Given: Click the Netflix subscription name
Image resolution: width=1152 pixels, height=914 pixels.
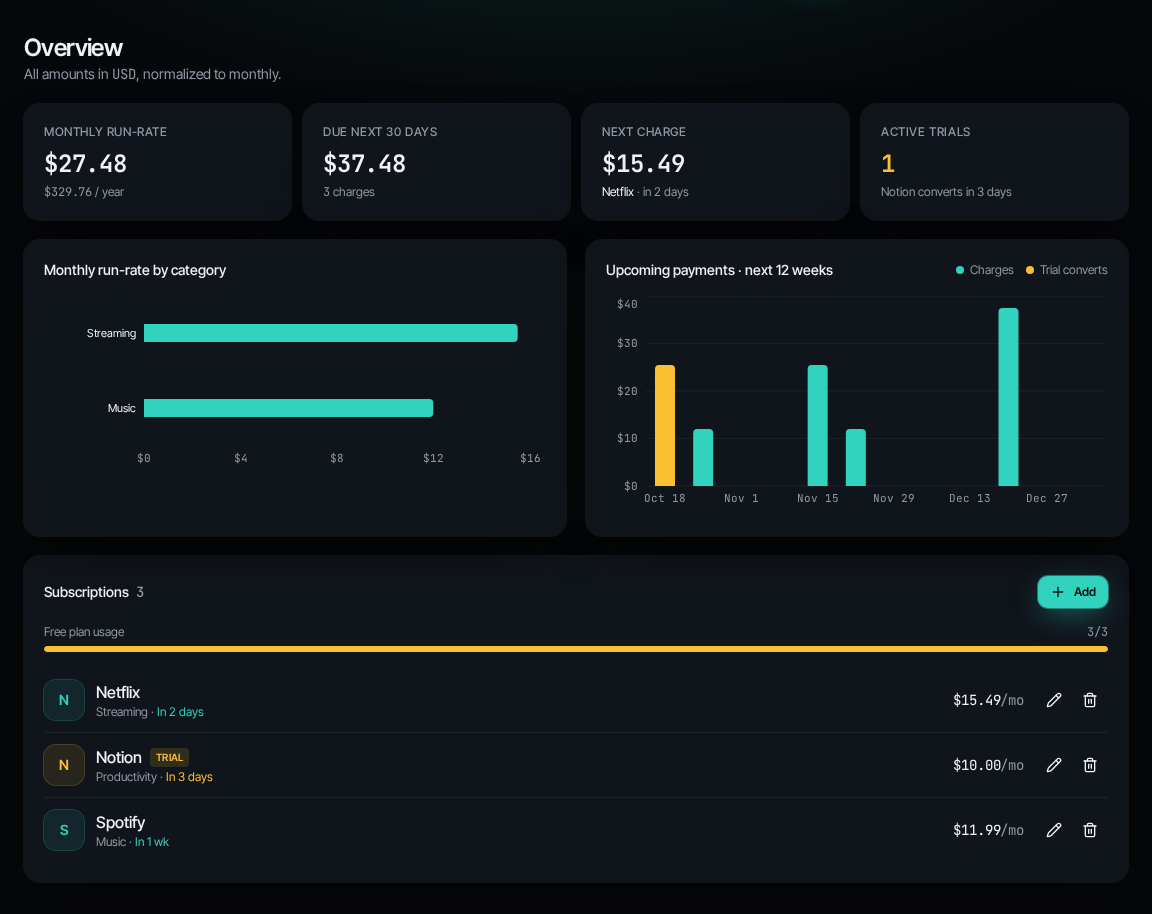Looking at the screenshot, I should pyautogui.click(x=118, y=693).
